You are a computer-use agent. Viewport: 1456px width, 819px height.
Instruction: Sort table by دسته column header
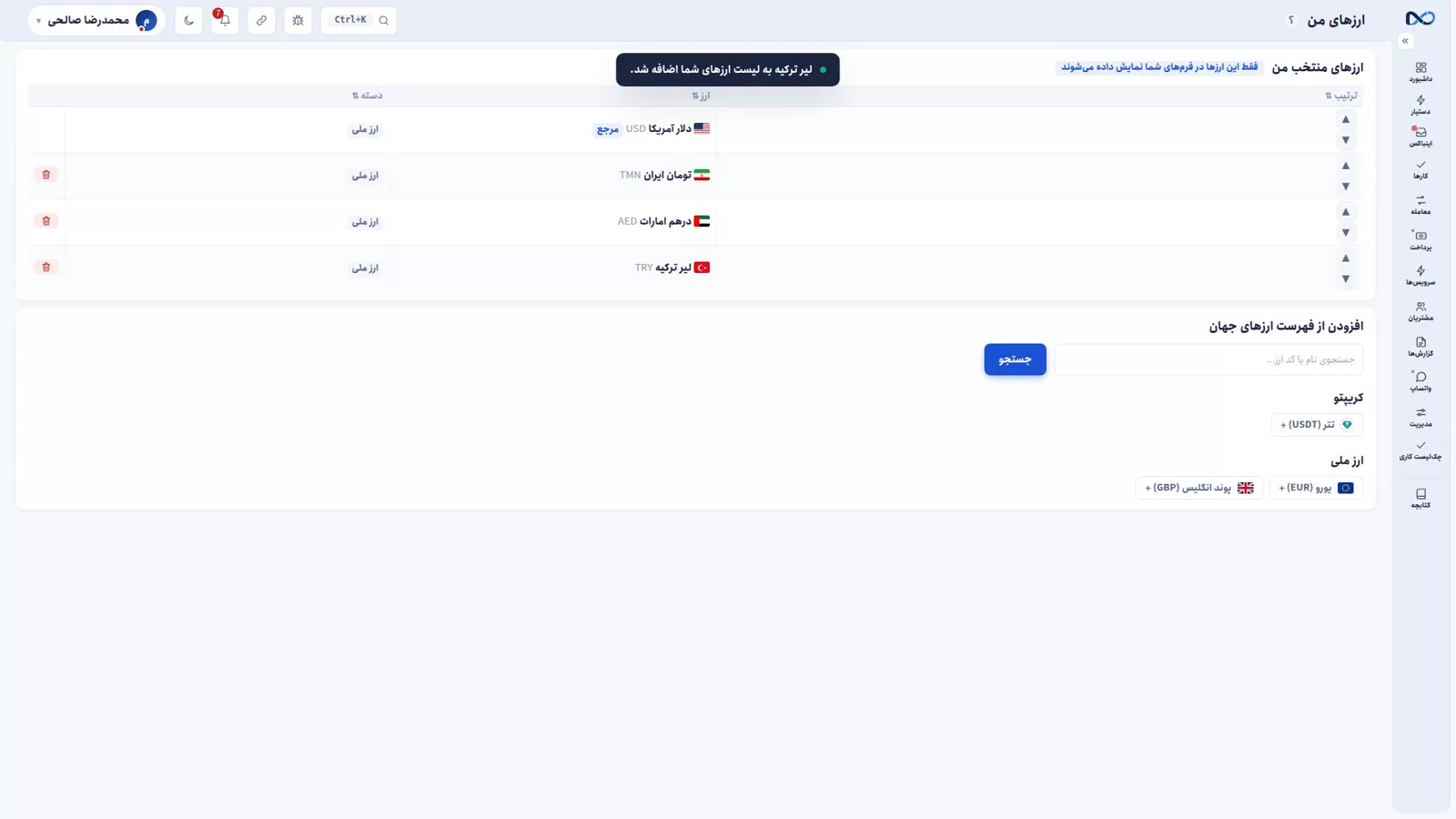coord(367,96)
